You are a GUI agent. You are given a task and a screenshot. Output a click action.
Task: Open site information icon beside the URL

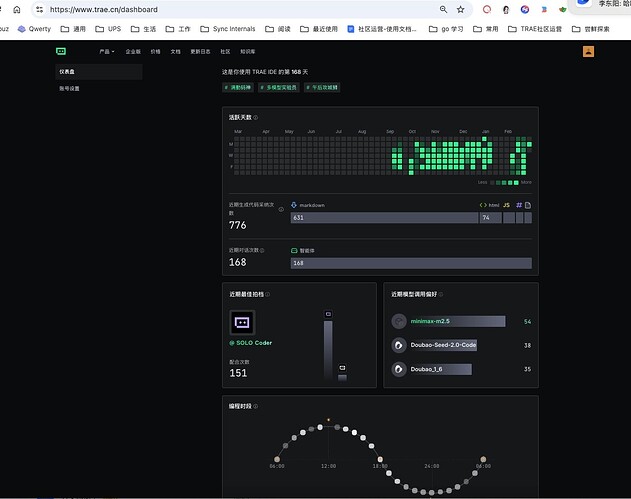pyautogui.click(x=39, y=9)
